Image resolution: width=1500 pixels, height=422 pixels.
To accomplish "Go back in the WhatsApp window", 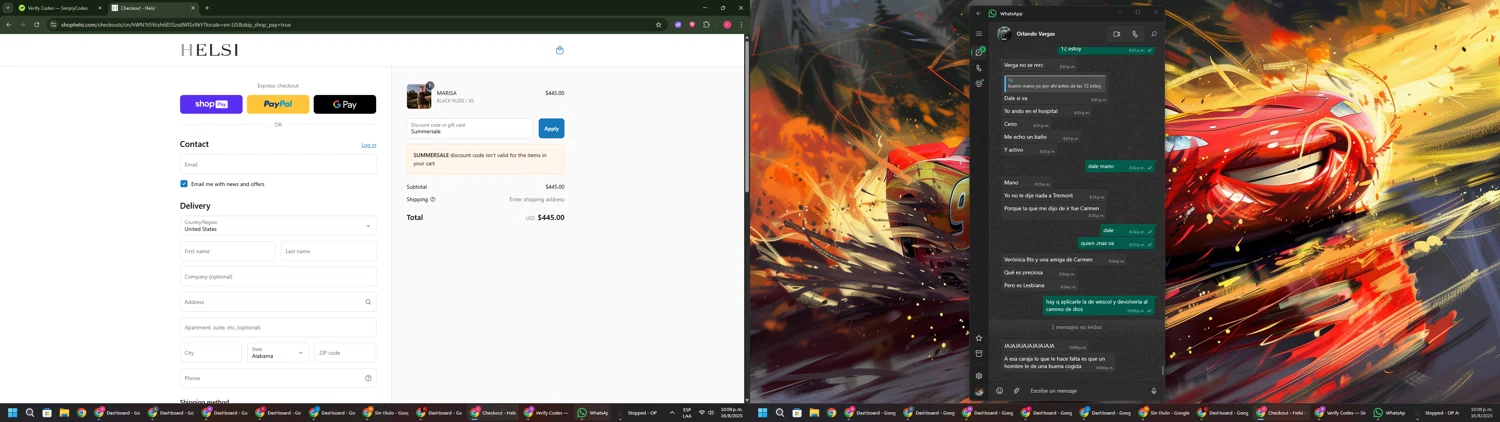I will tap(979, 13).
